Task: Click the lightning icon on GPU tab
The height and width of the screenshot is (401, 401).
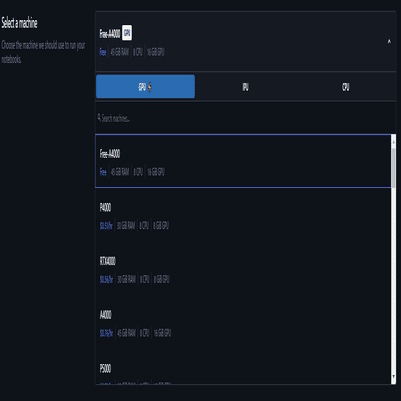Action: click(x=150, y=87)
